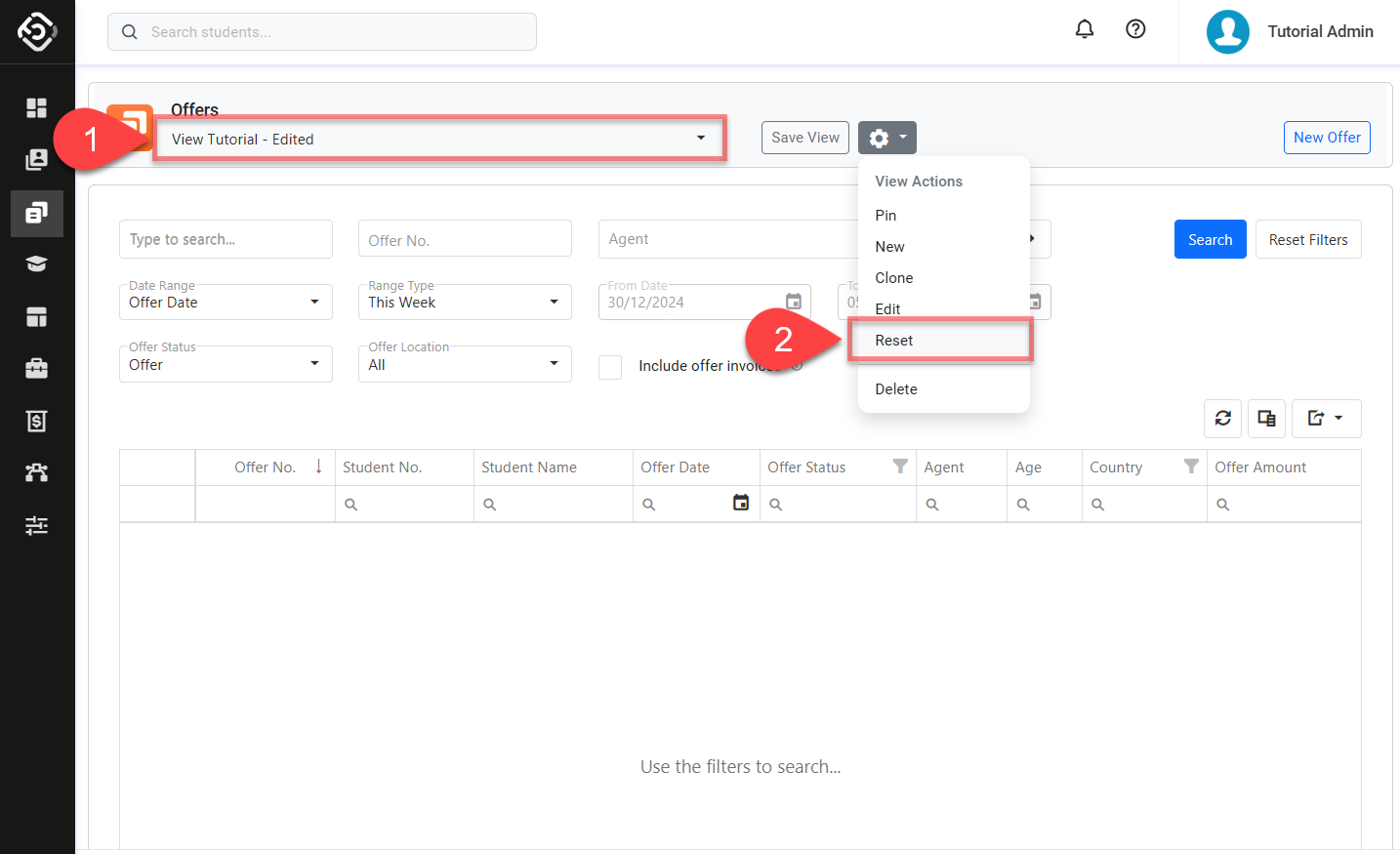
Task: Open the briefcase sidebar icon
Action: [36, 368]
